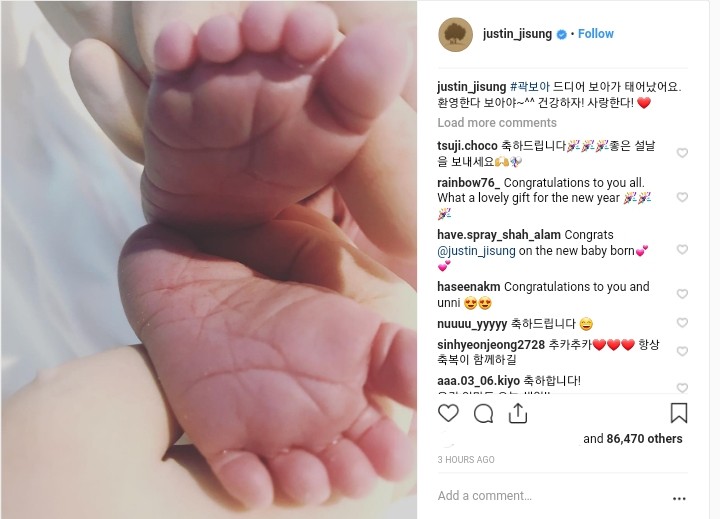The height and width of the screenshot is (519, 720).
Task: Like tsuji.choco's comment
Action: pyautogui.click(x=682, y=153)
